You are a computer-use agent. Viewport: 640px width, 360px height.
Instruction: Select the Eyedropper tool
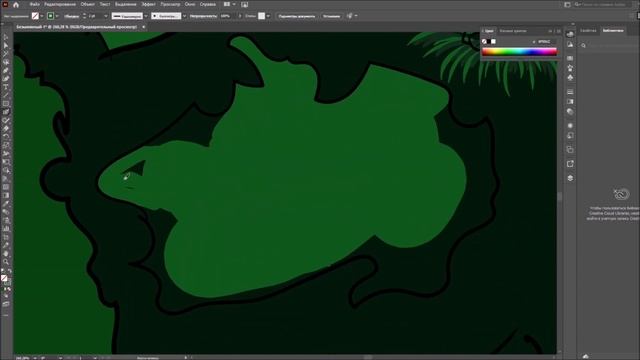6,204
